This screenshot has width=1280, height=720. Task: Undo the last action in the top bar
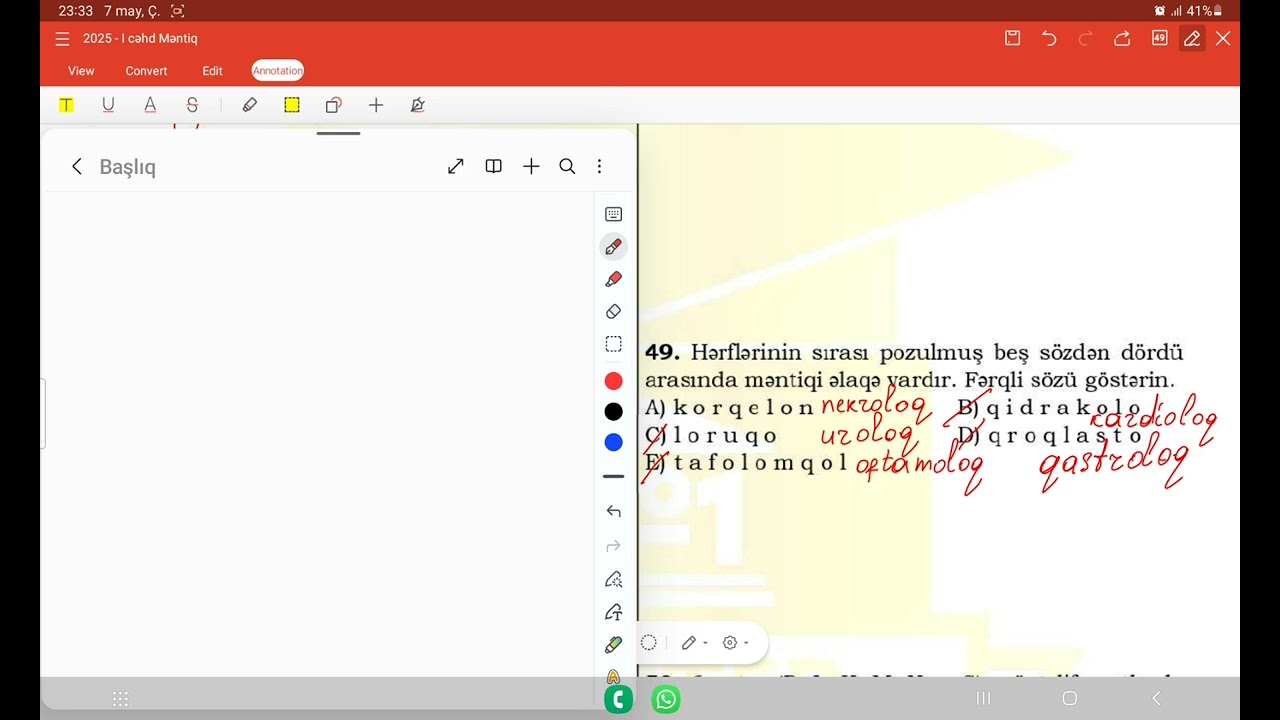click(x=1049, y=38)
